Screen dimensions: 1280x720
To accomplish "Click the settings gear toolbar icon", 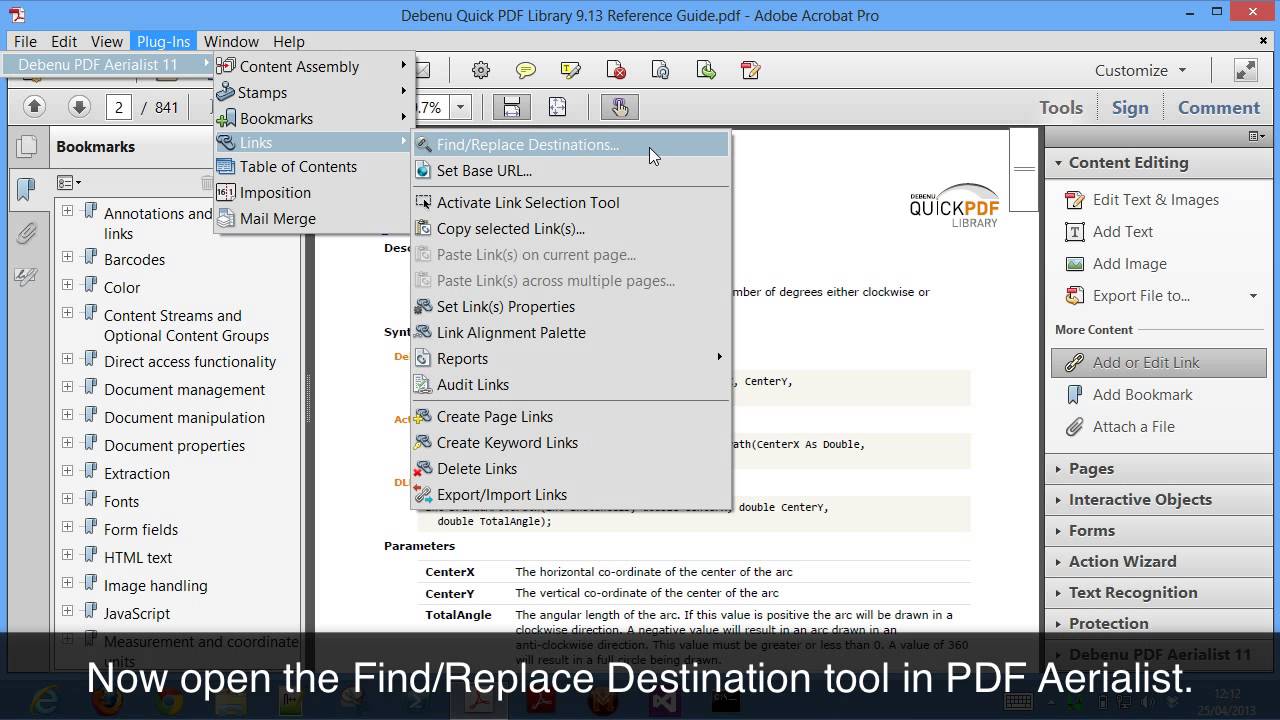I will tap(481, 70).
